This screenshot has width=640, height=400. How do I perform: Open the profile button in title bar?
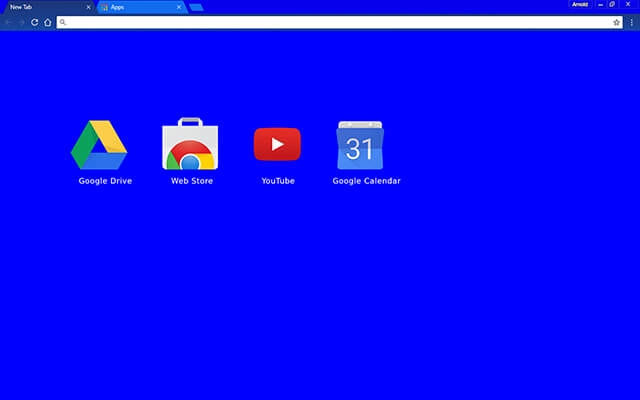(580, 4)
